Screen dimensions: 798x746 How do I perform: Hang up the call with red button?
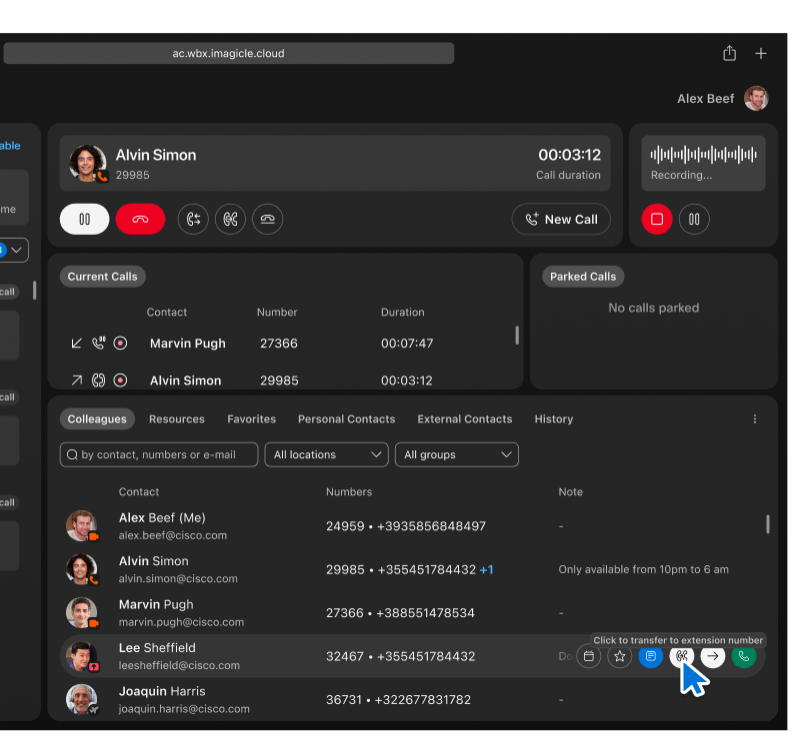[140, 219]
